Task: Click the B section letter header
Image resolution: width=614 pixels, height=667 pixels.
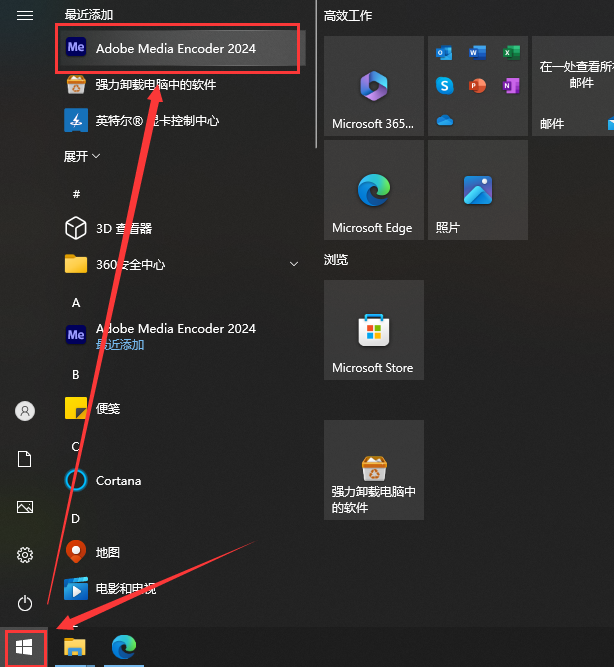Action: coord(76,375)
